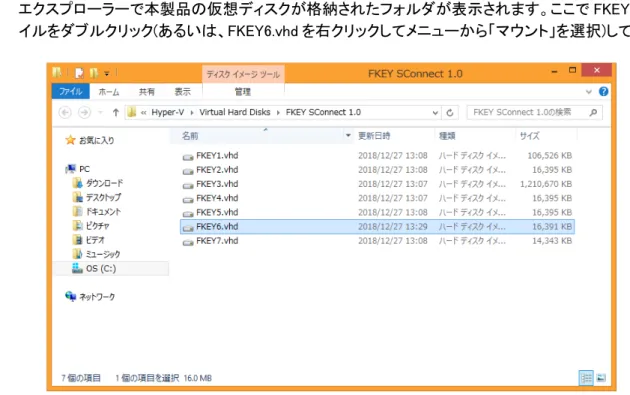Expand the arrow after Hyper-V breadcrumb

pyautogui.click(x=192, y=113)
